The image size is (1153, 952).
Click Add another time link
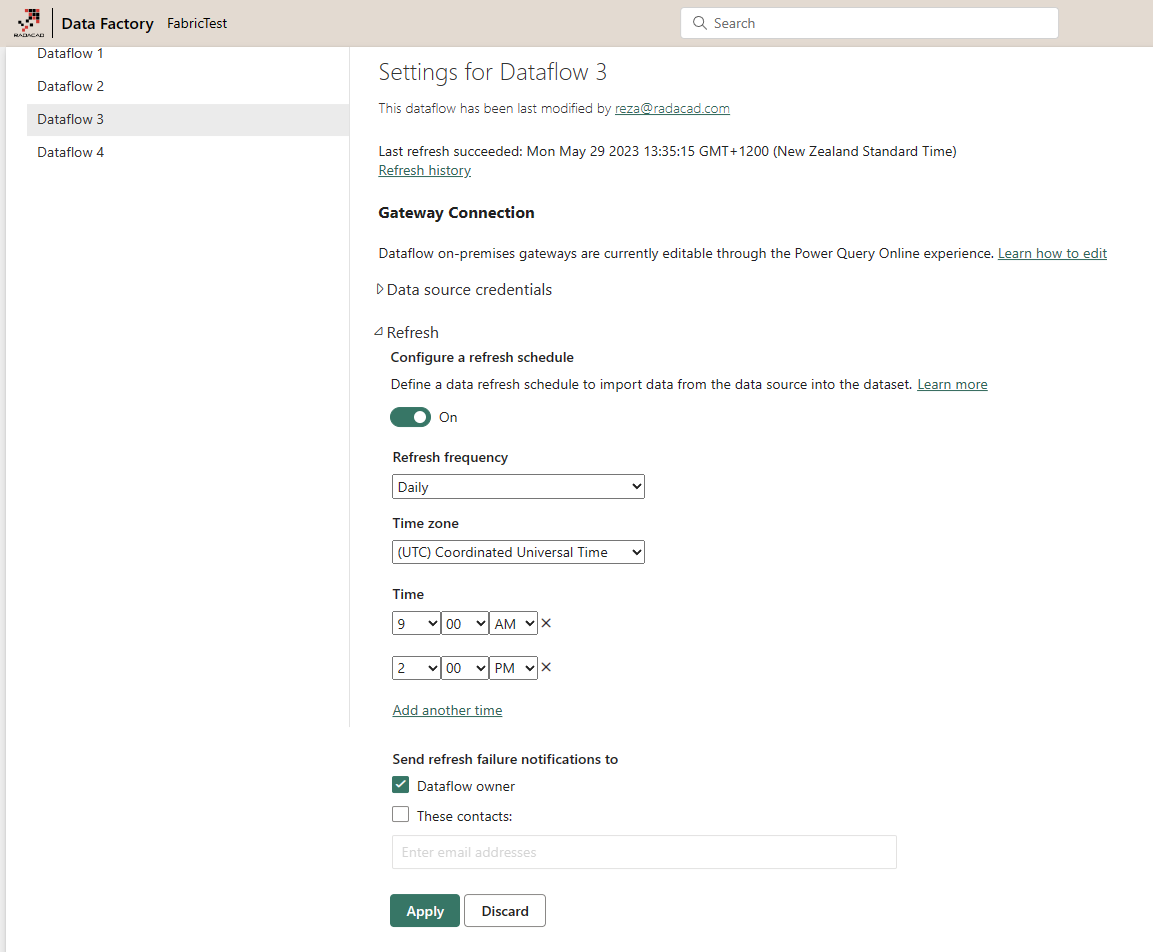point(447,710)
